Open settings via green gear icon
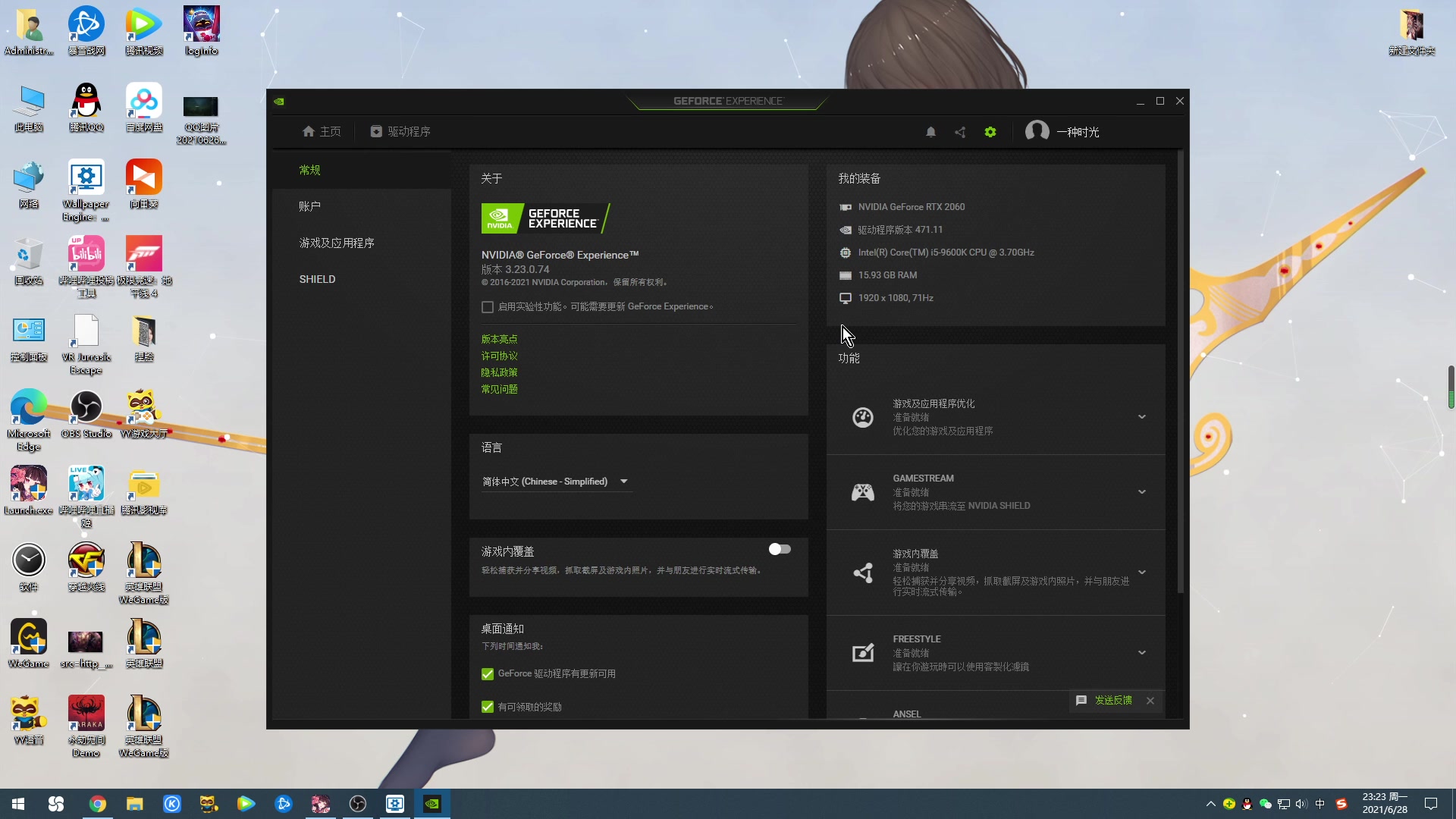 (990, 132)
